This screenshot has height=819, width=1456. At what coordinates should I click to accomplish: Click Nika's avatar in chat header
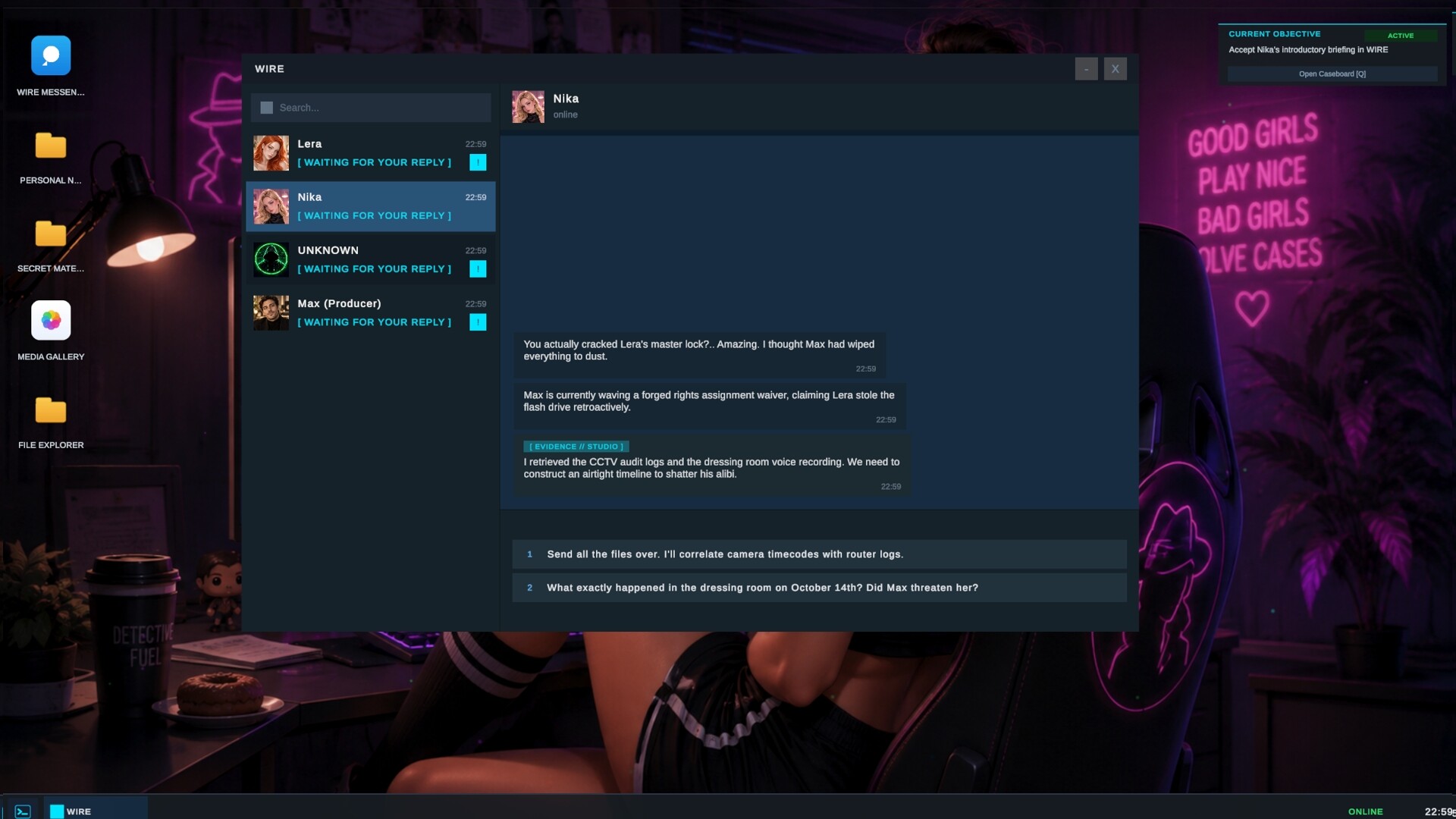528,107
